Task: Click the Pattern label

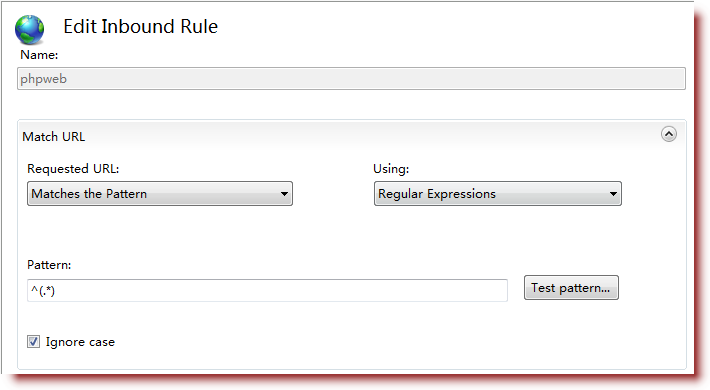Action: 49,265
